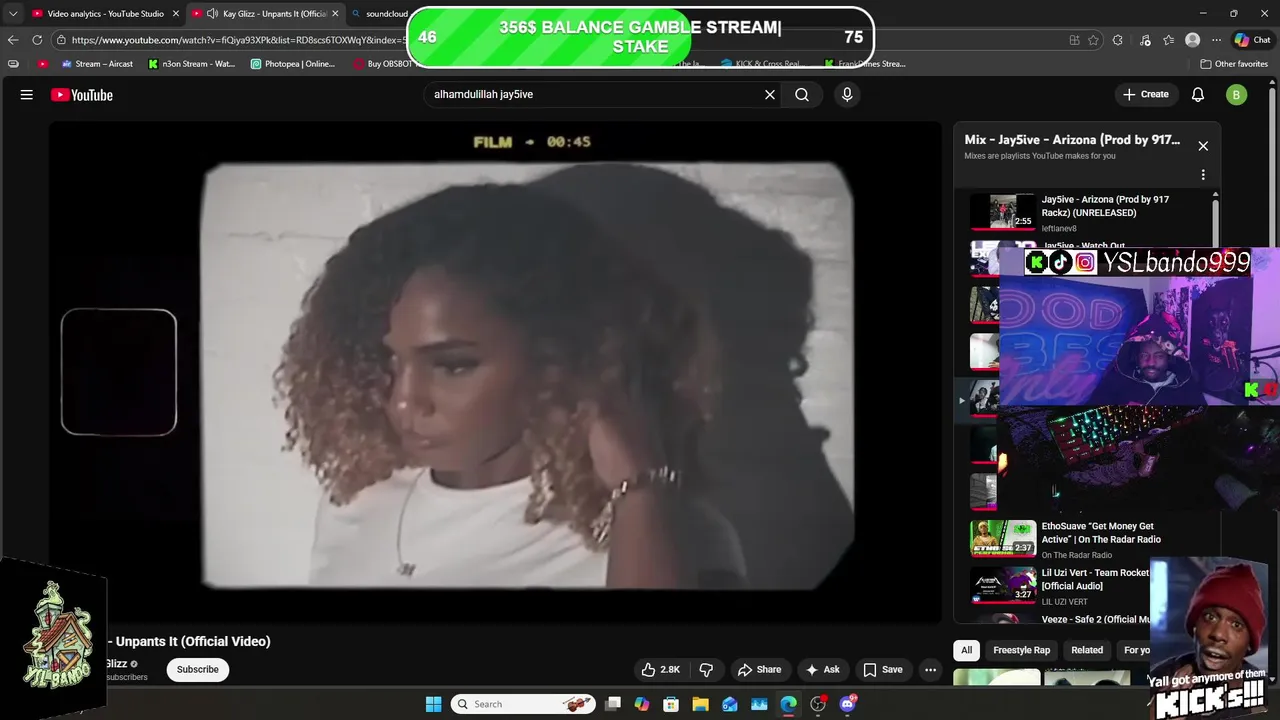Refresh the current page
Viewport: 1280px width, 720px height.
37,40
